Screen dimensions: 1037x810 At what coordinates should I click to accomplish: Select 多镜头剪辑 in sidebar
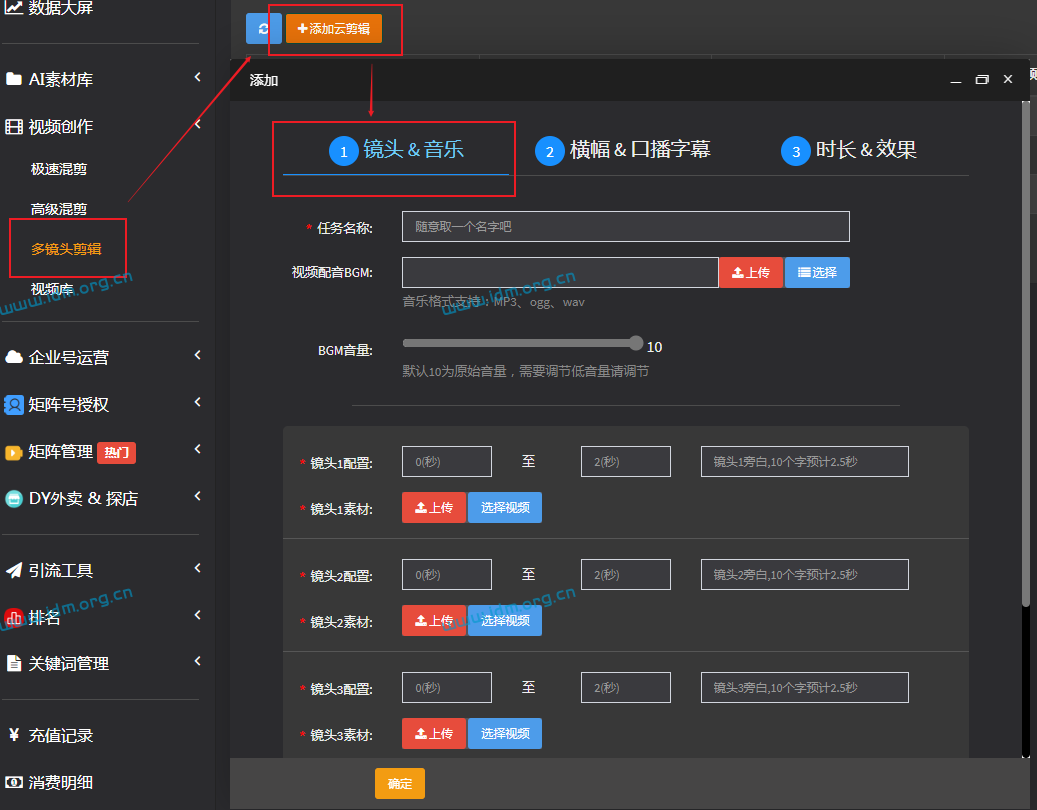[x=66, y=249]
